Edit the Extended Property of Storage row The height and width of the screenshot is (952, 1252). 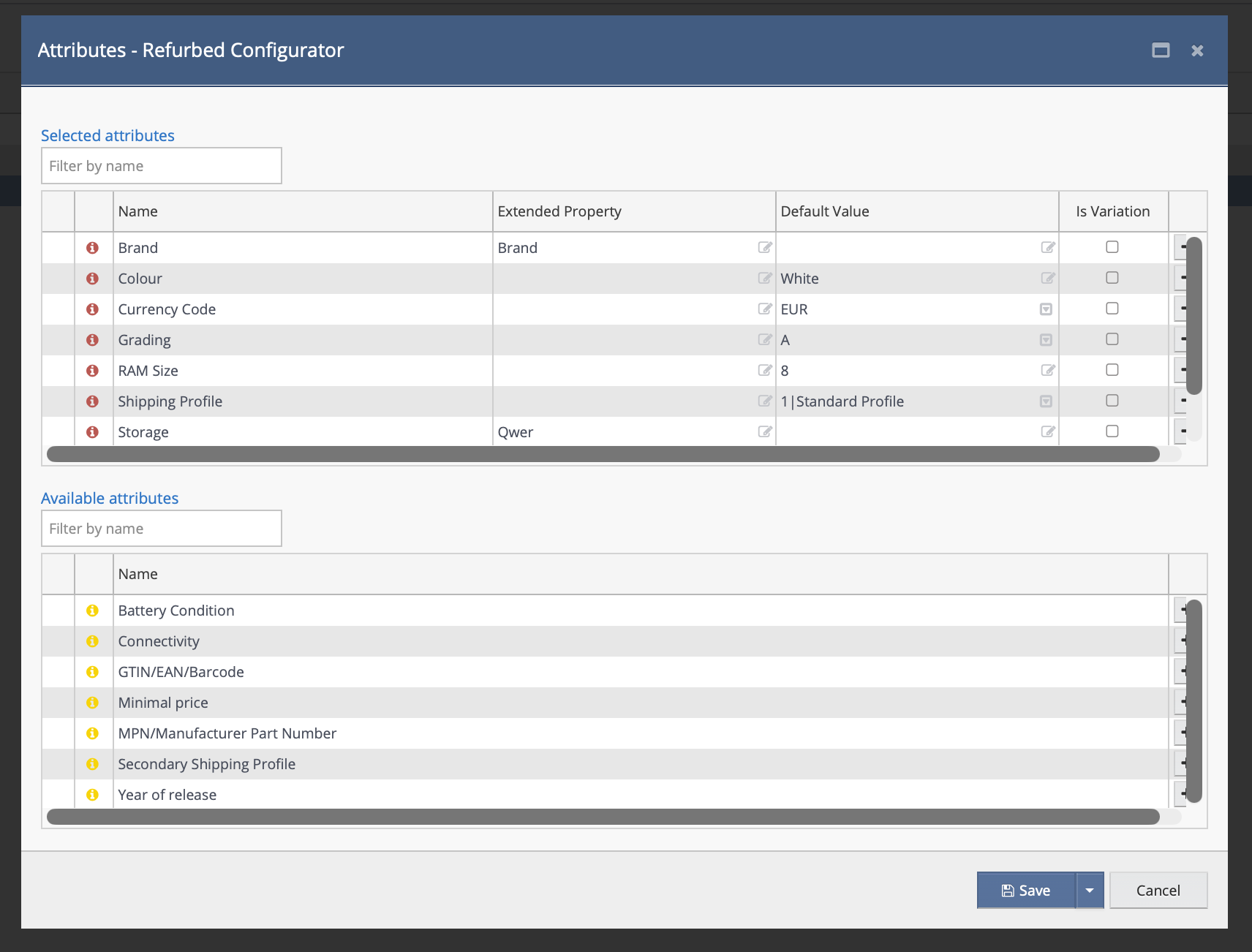765,431
